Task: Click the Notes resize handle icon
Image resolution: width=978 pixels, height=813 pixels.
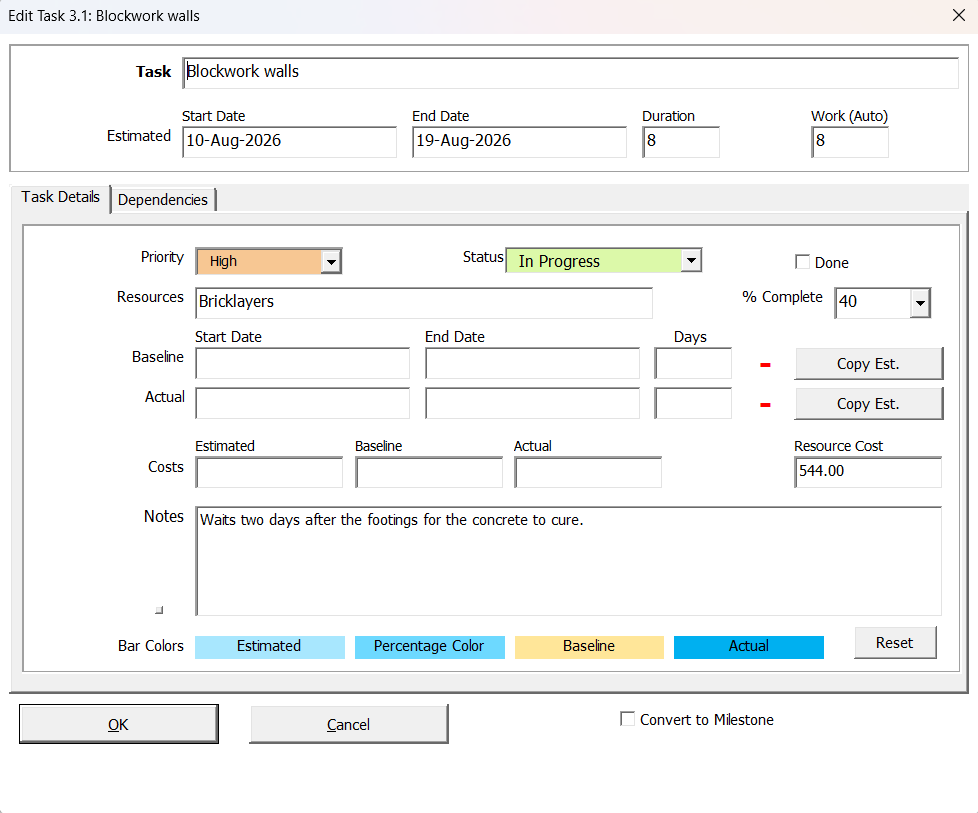Action: 159,610
